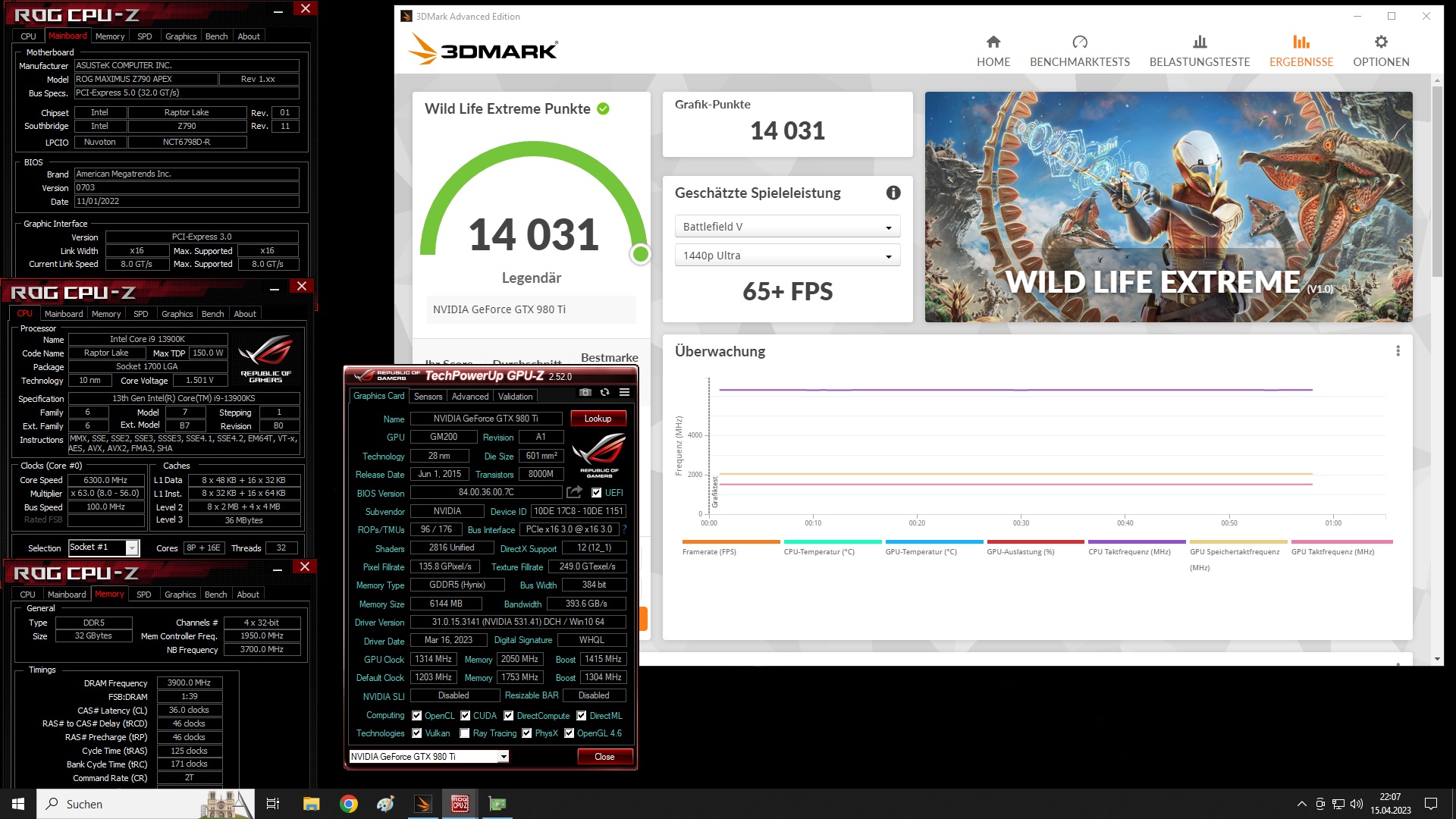Open the Battlefield V game dropdown
Screen dimensions: 1456x819
pos(787,226)
